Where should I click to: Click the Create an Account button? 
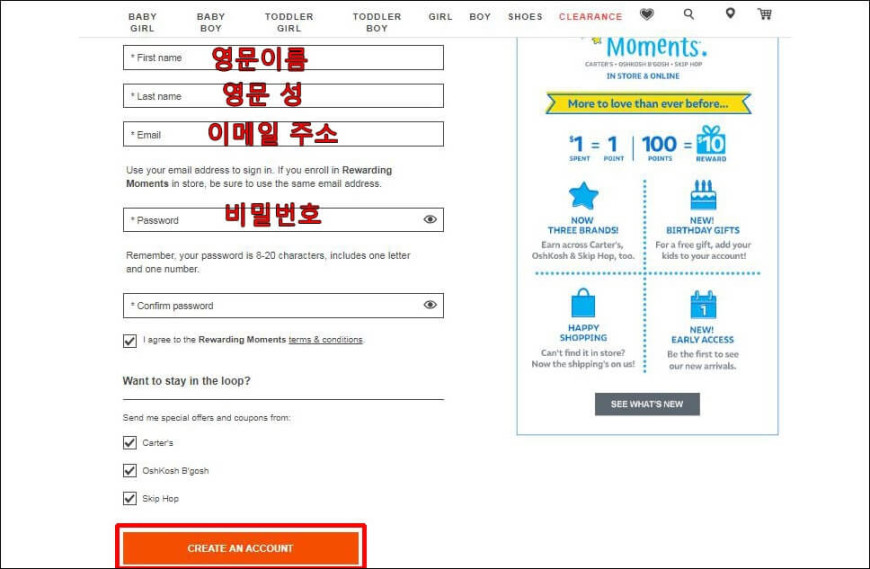coord(240,548)
